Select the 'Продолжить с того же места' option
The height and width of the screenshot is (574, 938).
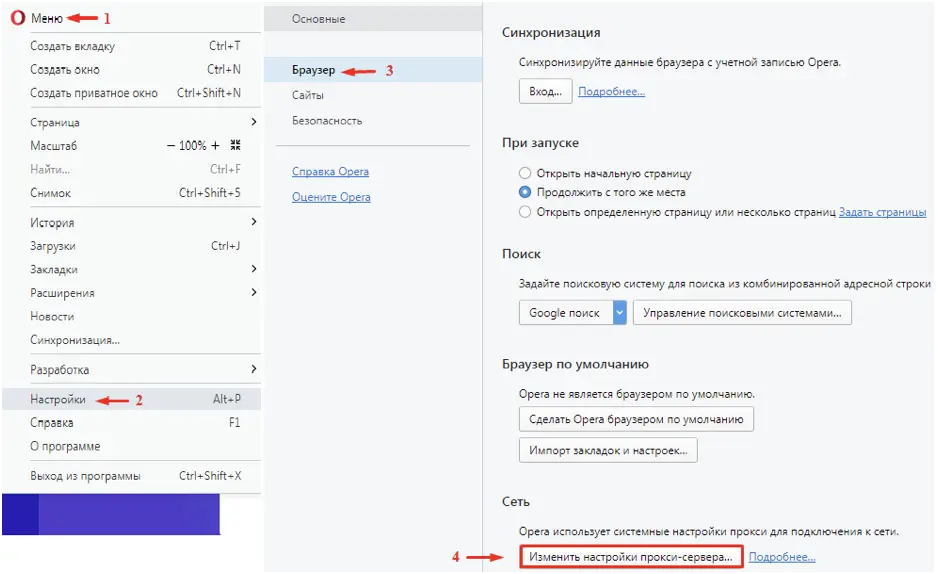point(525,192)
